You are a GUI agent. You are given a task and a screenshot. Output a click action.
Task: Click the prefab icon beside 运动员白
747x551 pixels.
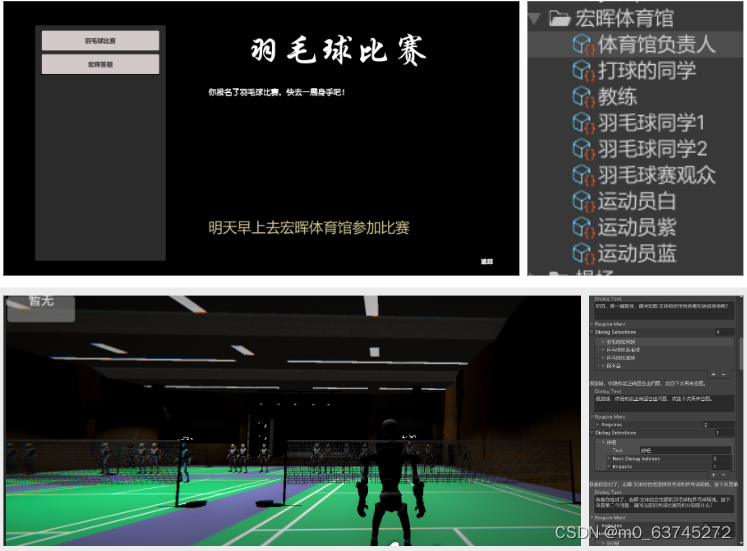pos(583,201)
